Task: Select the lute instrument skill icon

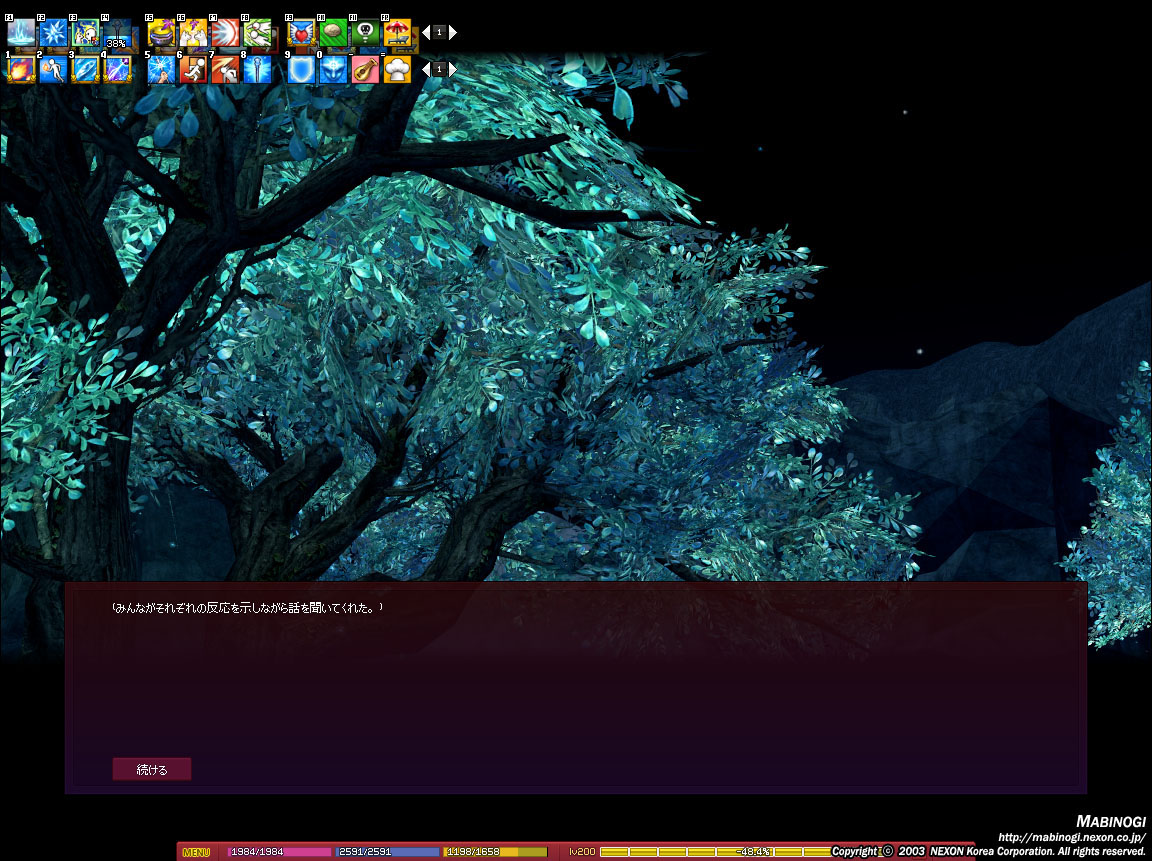Action: tap(365, 69)
